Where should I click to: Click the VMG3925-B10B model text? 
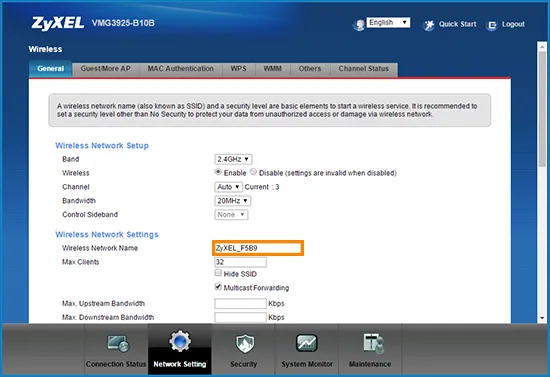point(123,23)
